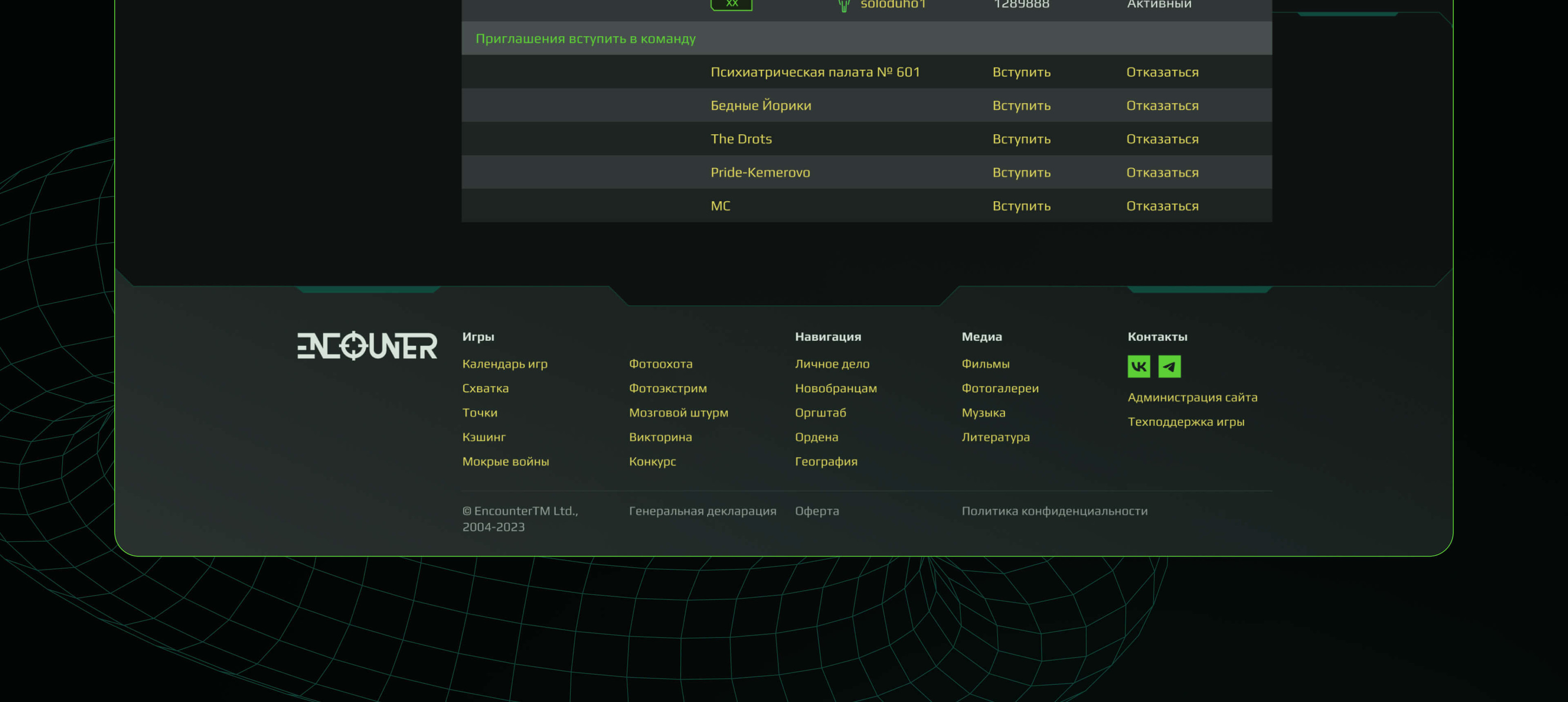Screen dimensions: 1568x702
Task: Open Фотогалереи media link
Action: pos(1000,388)
